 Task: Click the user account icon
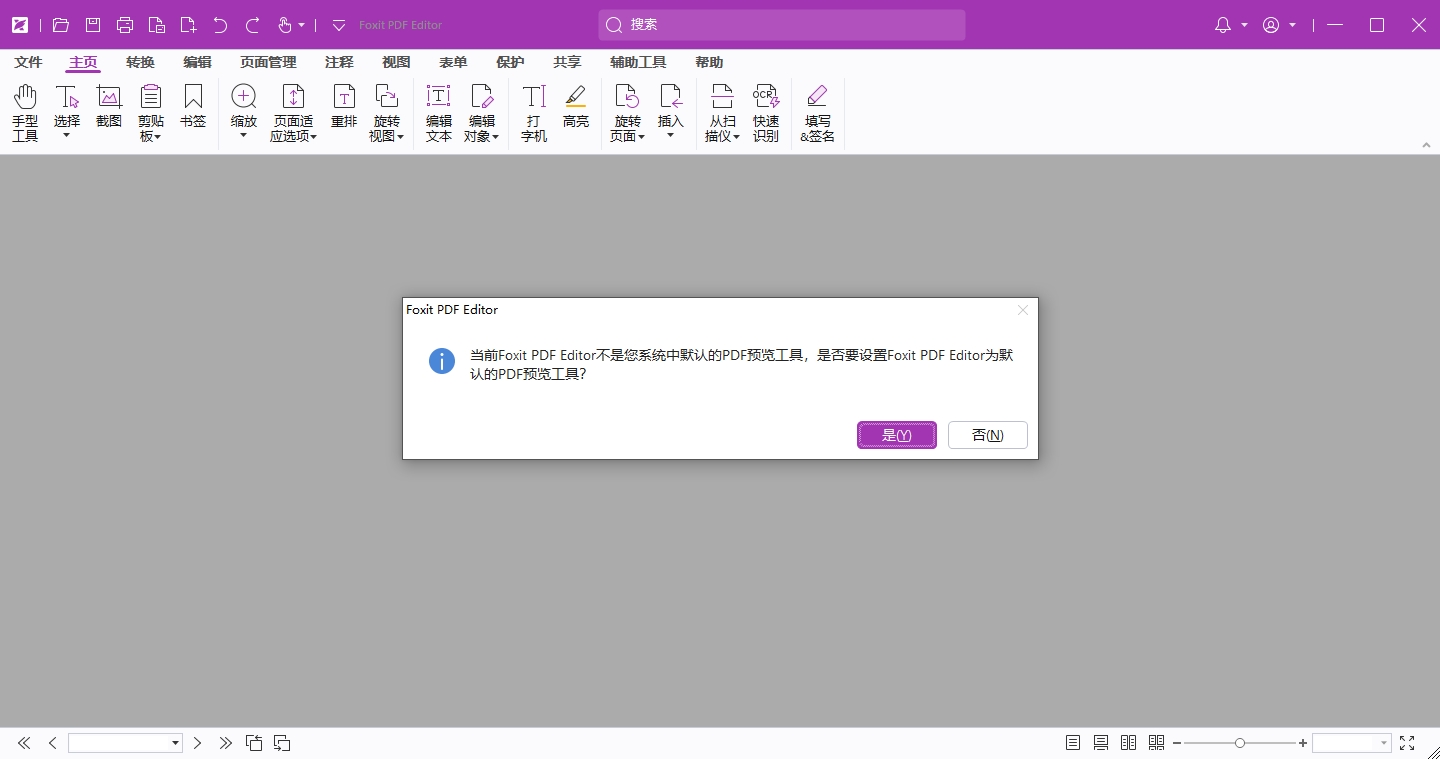[x=1271, y=25]
